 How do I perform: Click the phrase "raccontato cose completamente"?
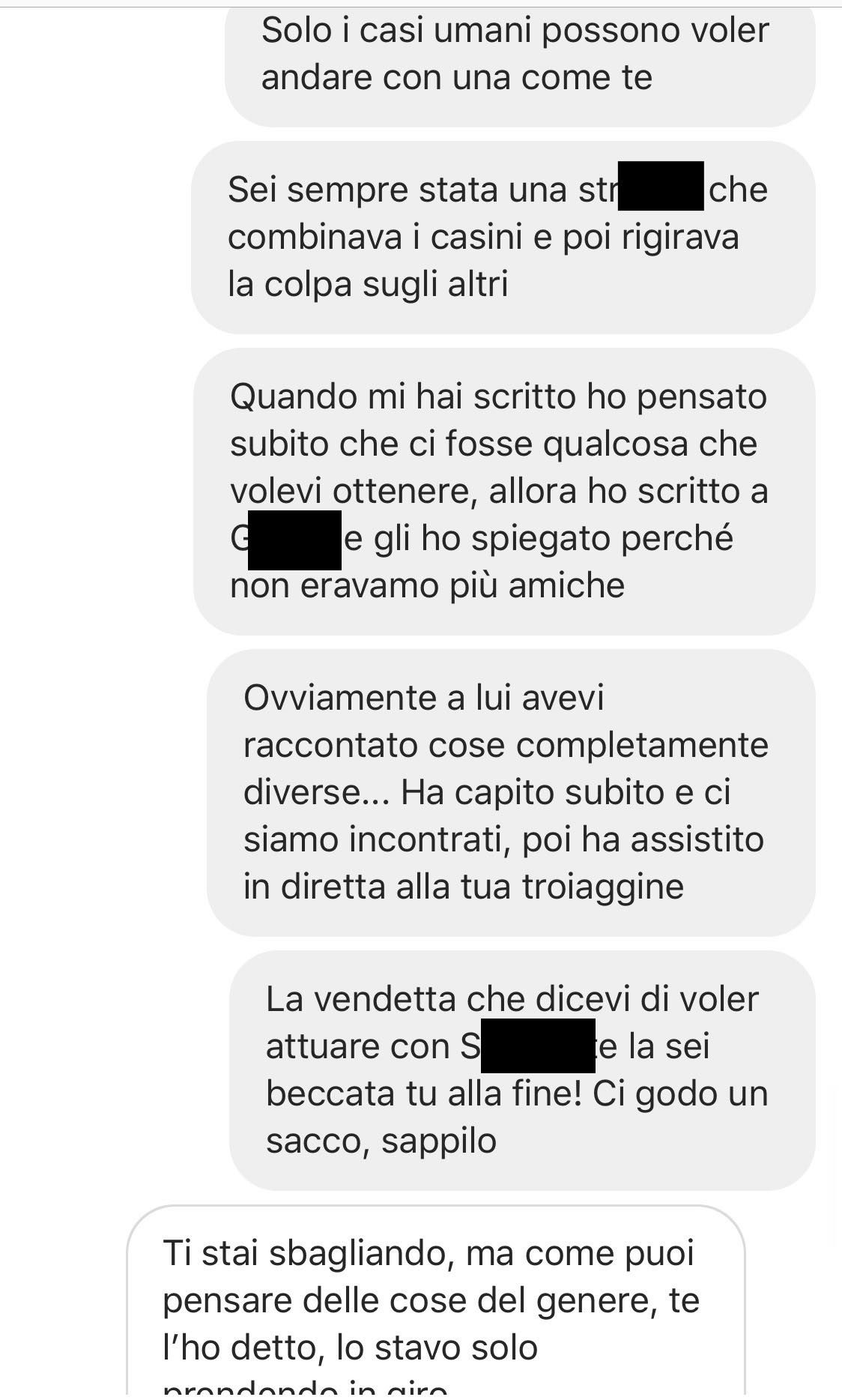pos(506,745)
